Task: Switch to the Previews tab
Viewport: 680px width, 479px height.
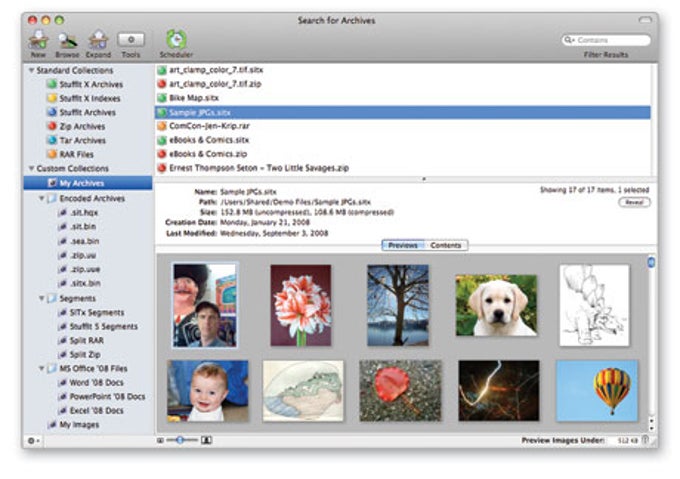Action: click(403, 245)
